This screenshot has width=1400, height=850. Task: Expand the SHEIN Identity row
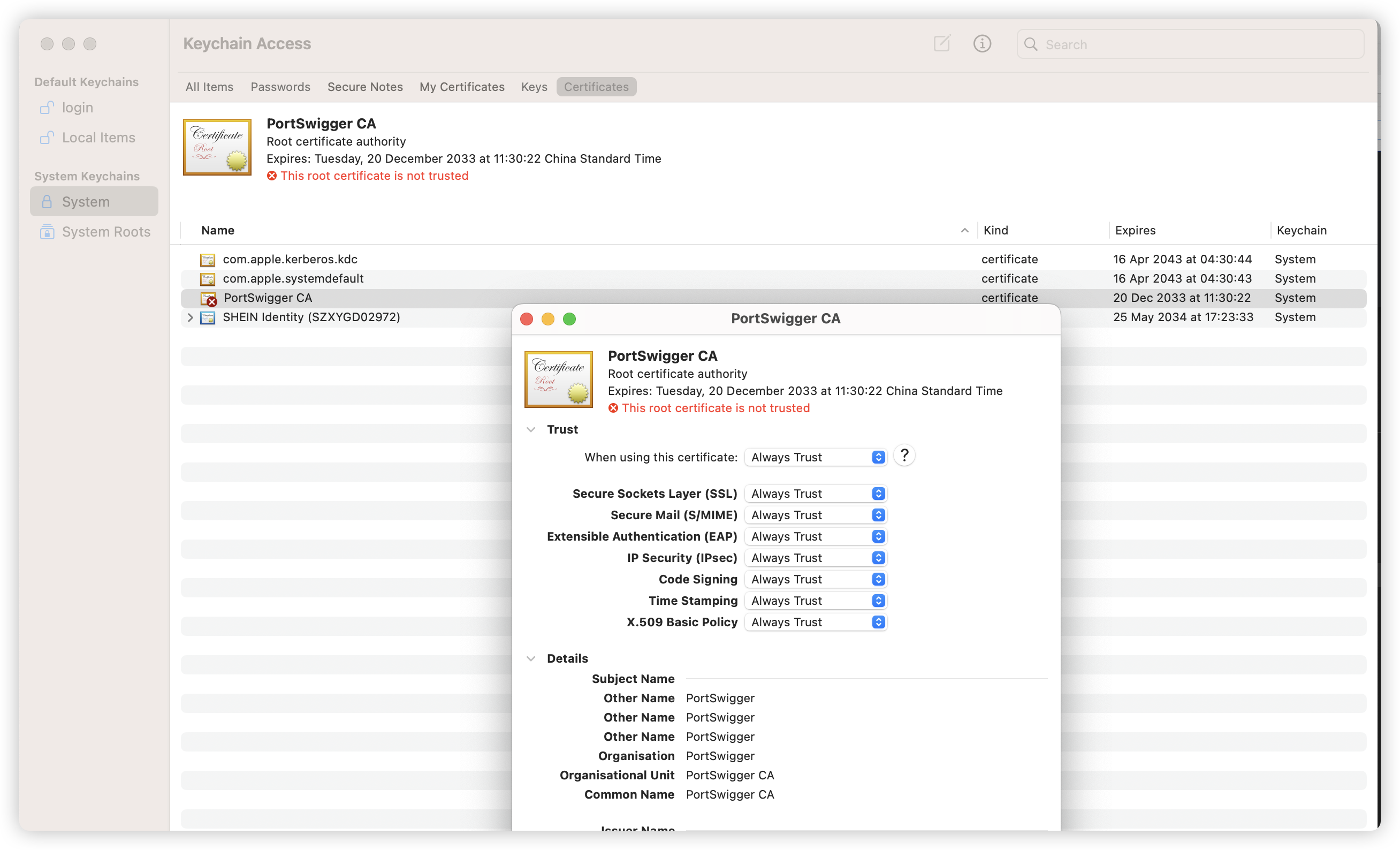191,317
